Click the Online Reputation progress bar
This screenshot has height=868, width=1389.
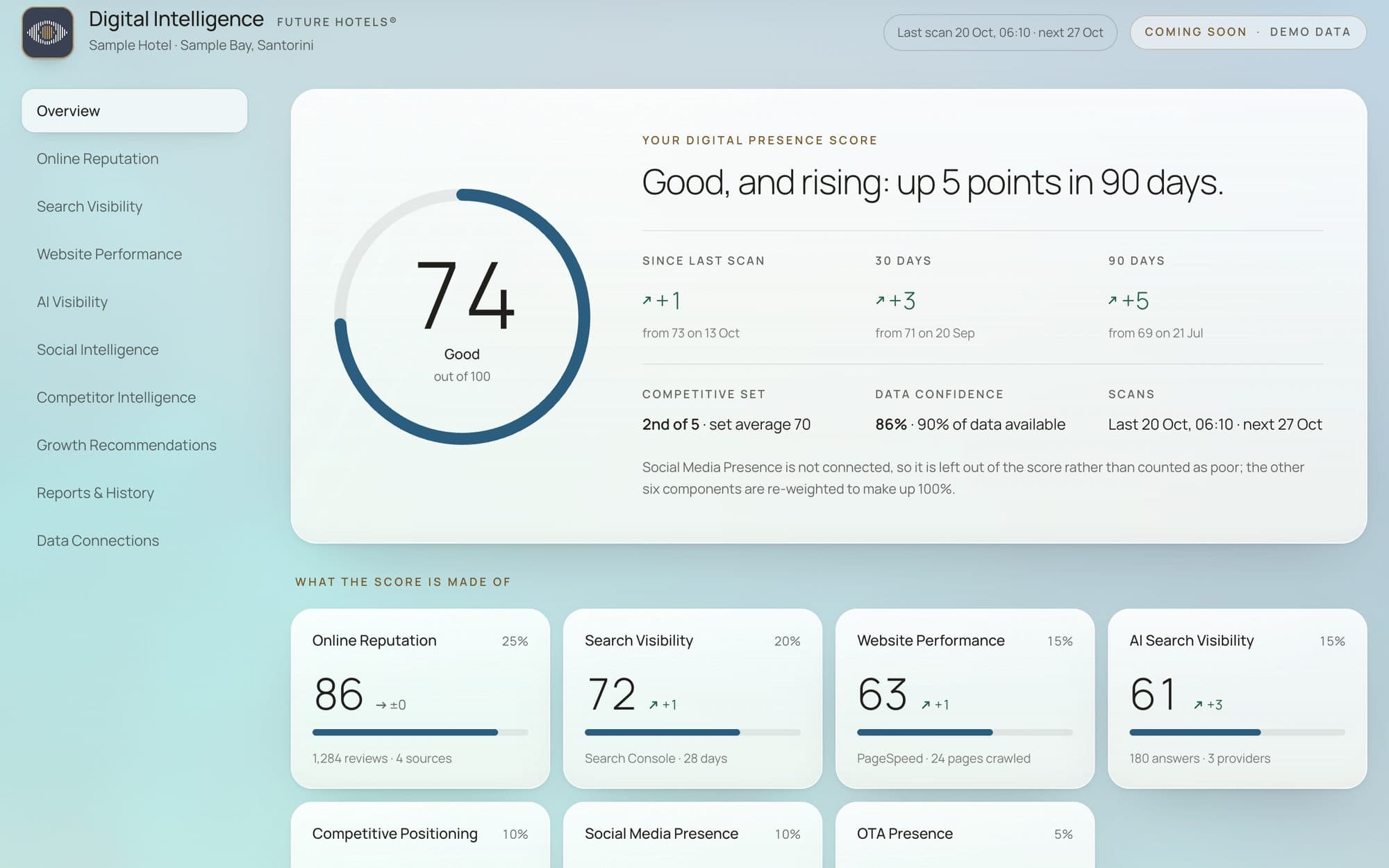(420, 733)
